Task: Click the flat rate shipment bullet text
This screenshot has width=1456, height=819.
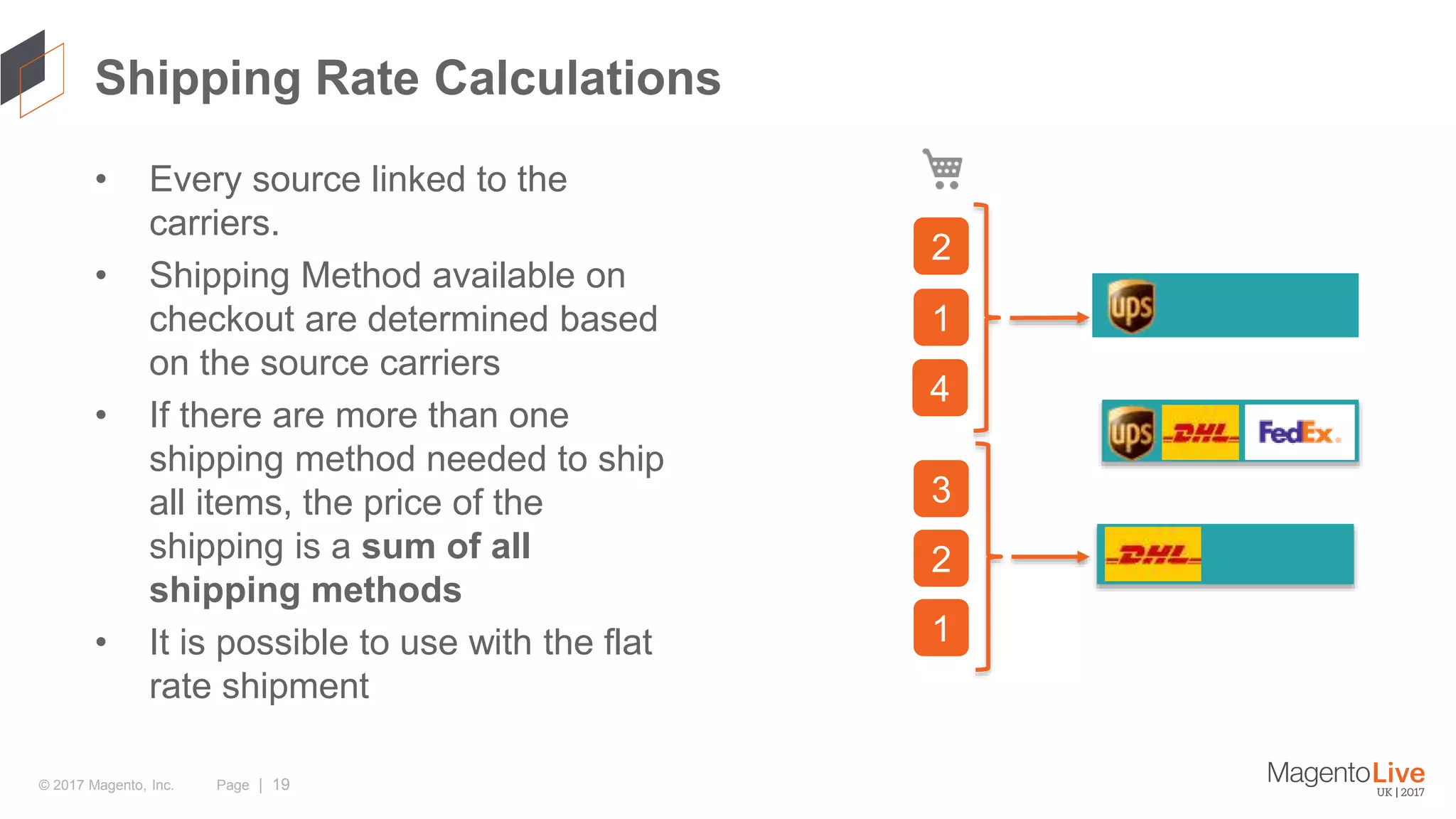Action: pyautogui.click(x=400, y=664)
